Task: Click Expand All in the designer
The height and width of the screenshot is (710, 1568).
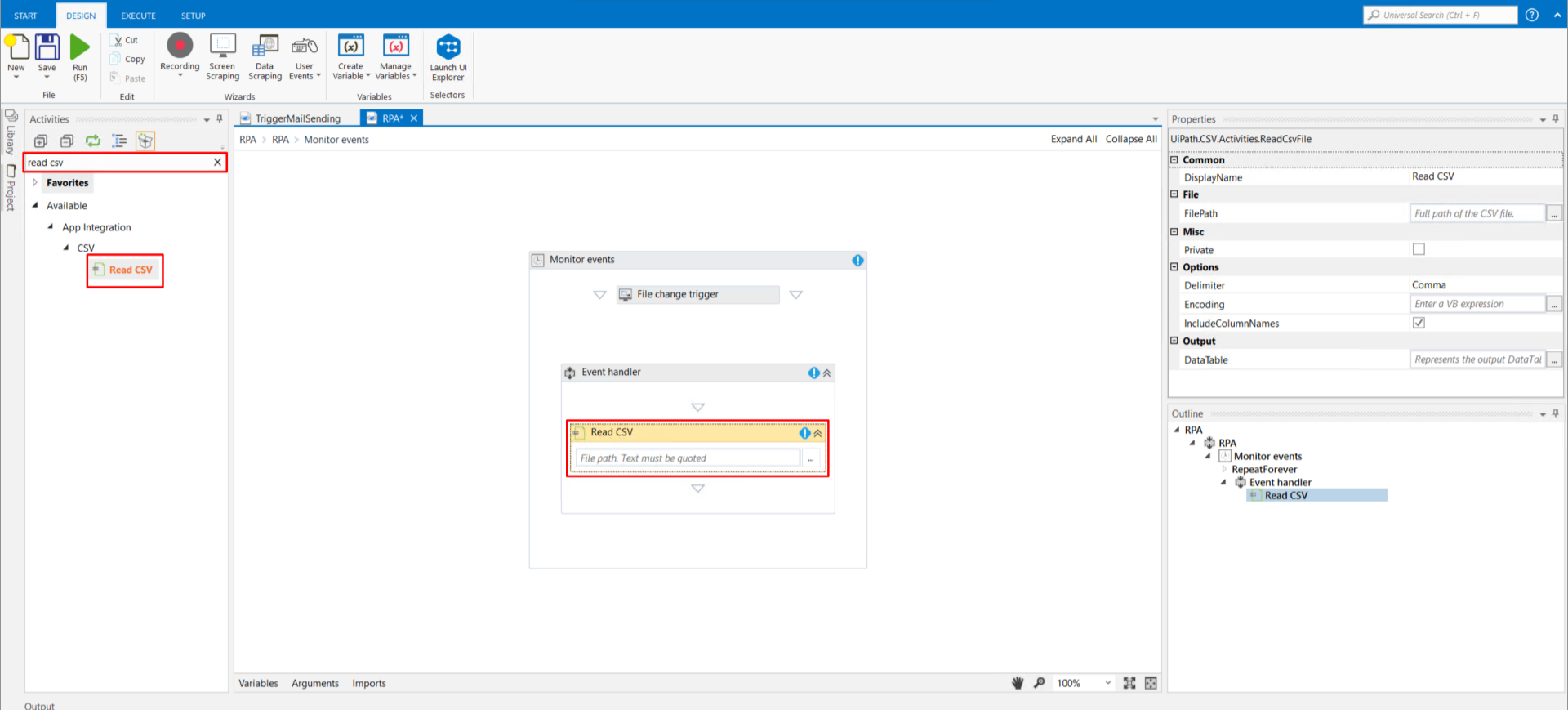Action: (x=1073, y=140)
